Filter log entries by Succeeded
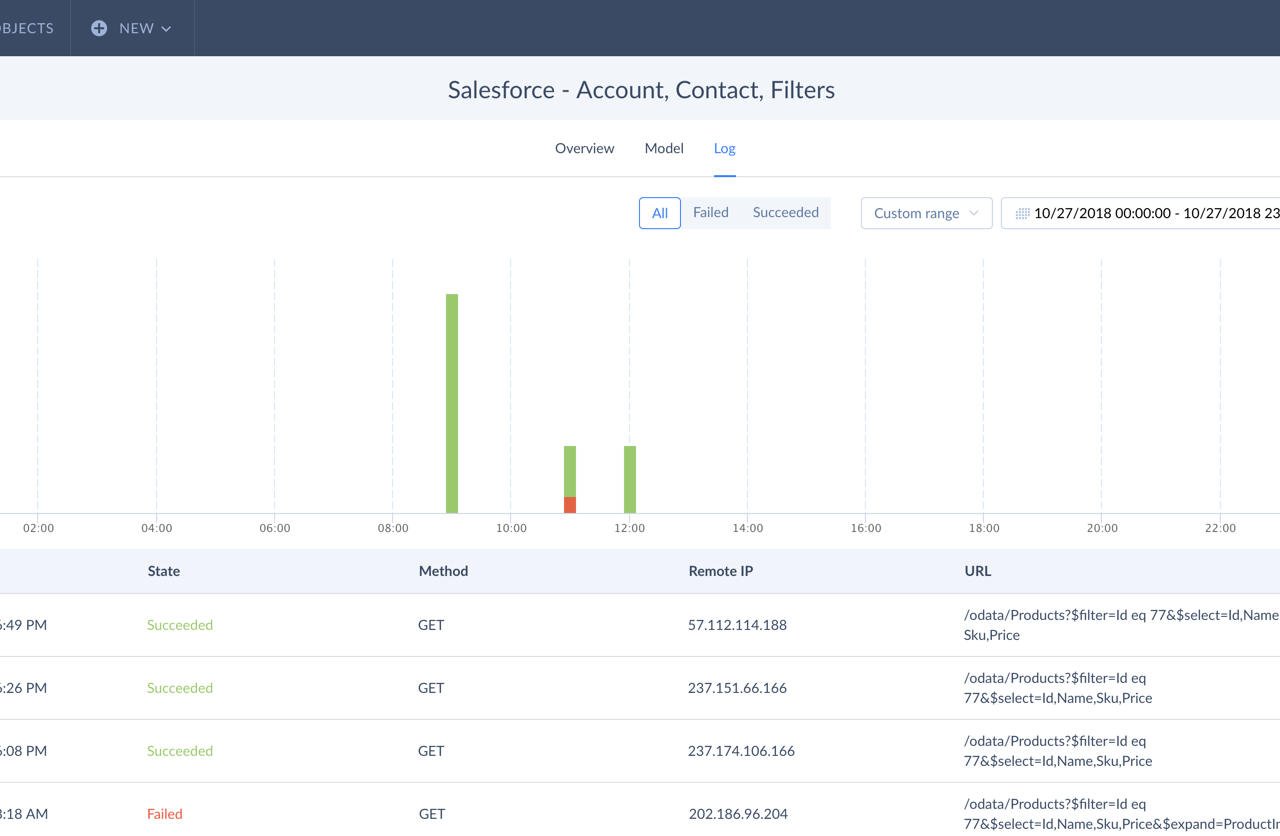The height and width of the screenshot is (836, 1280). pyautogui.click(x=785, y=212)
